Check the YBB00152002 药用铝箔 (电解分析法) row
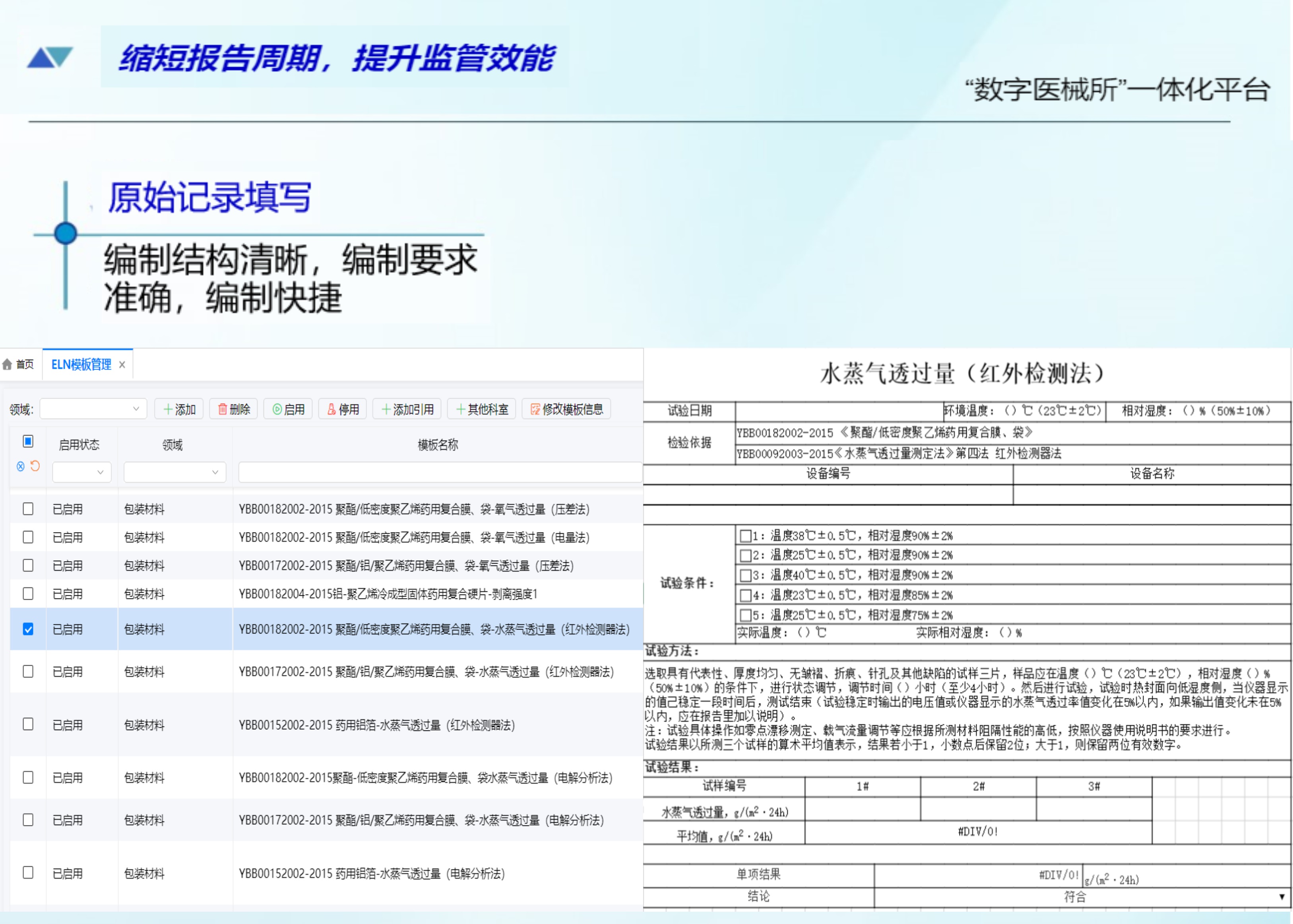Viewport: 1293px width, 924px height. click(x=28, y=873)
